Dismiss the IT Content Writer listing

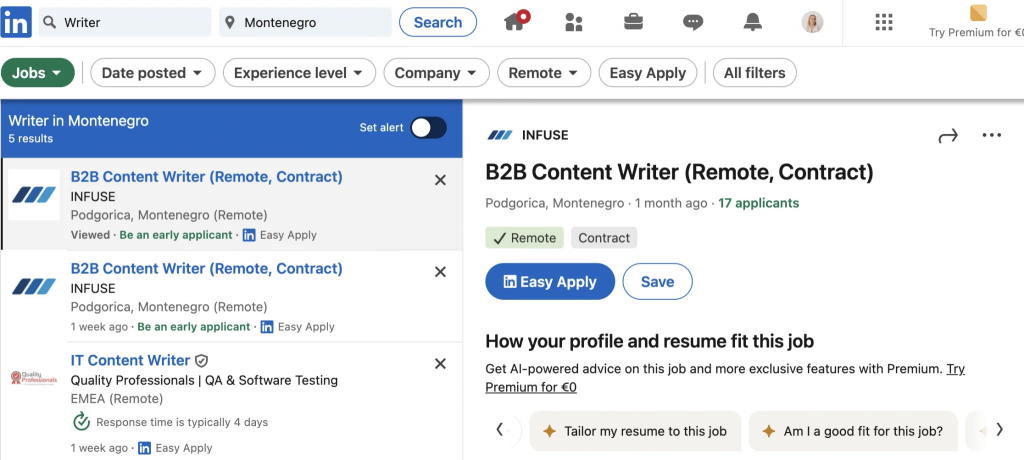tap(440, 363)
